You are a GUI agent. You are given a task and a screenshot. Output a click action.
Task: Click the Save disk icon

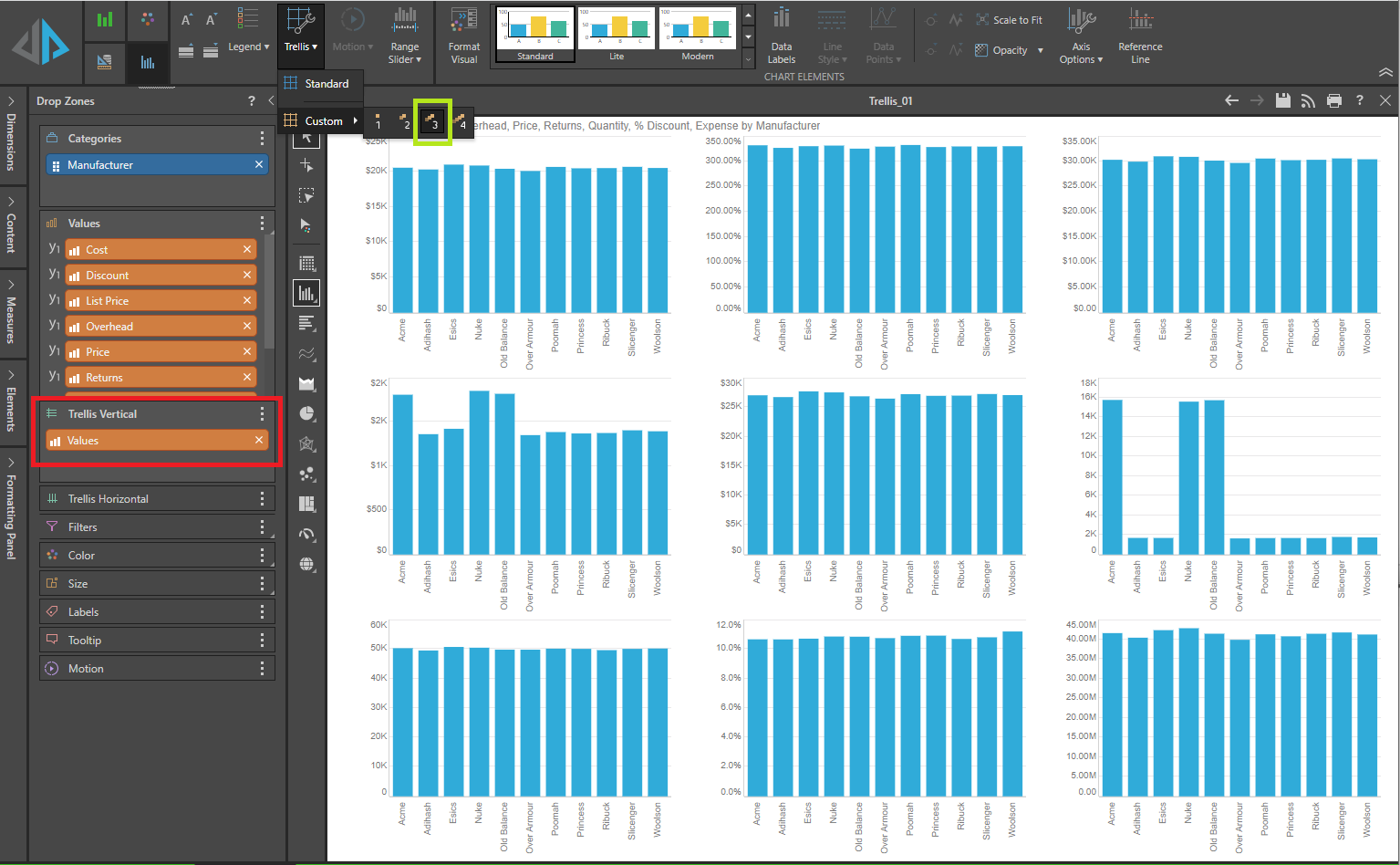coord(1282,100)
